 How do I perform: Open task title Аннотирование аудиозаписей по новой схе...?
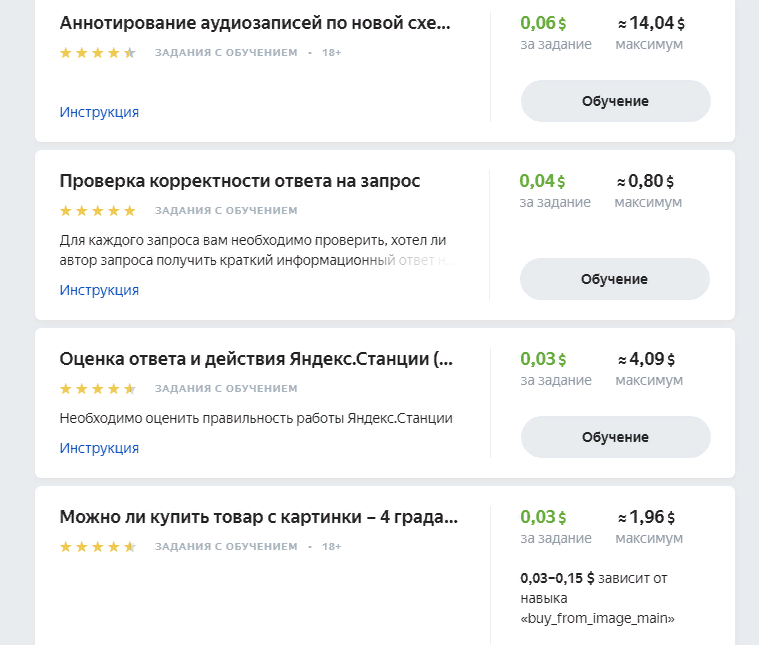coord(255,23)
